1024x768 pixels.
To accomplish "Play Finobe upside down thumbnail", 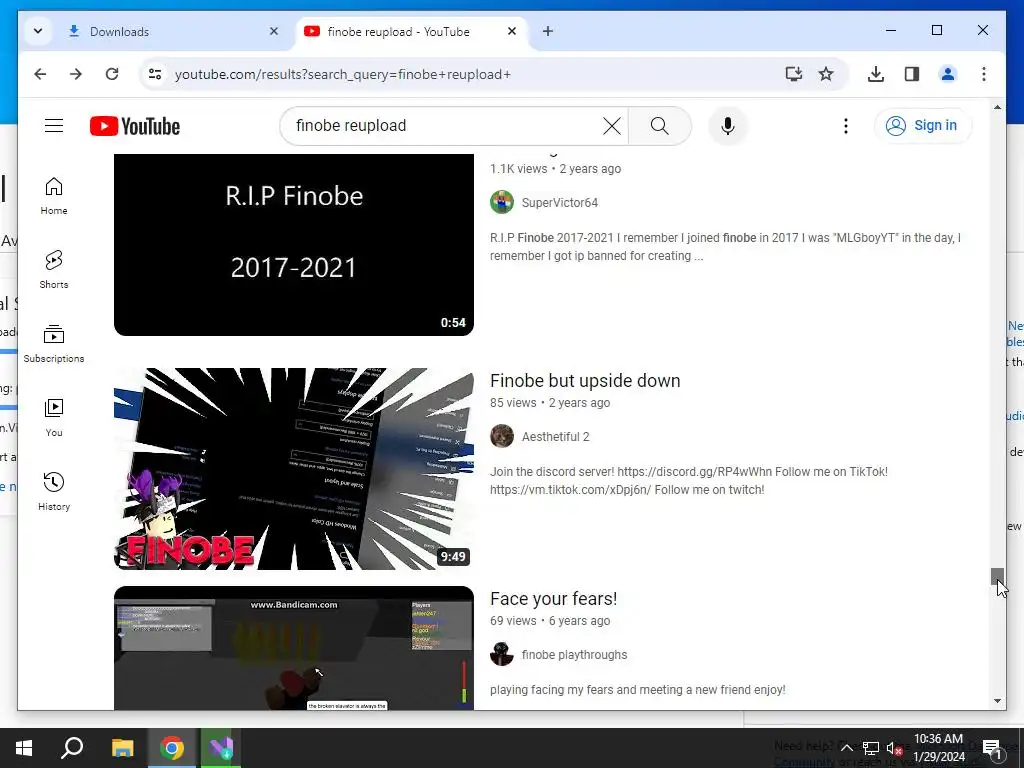I will point(294,469).
